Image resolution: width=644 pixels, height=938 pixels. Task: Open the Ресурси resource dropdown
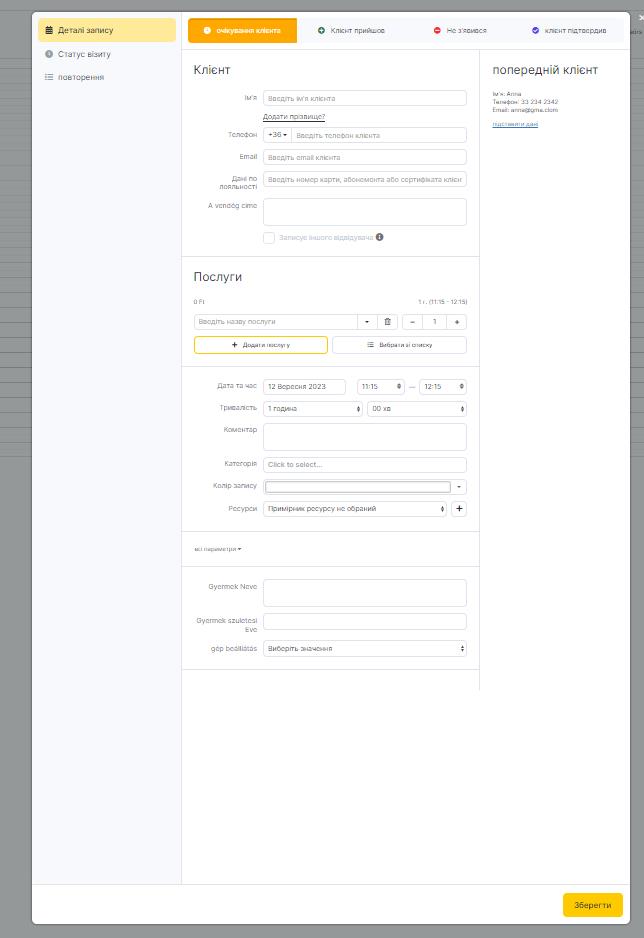coord(355,509)
